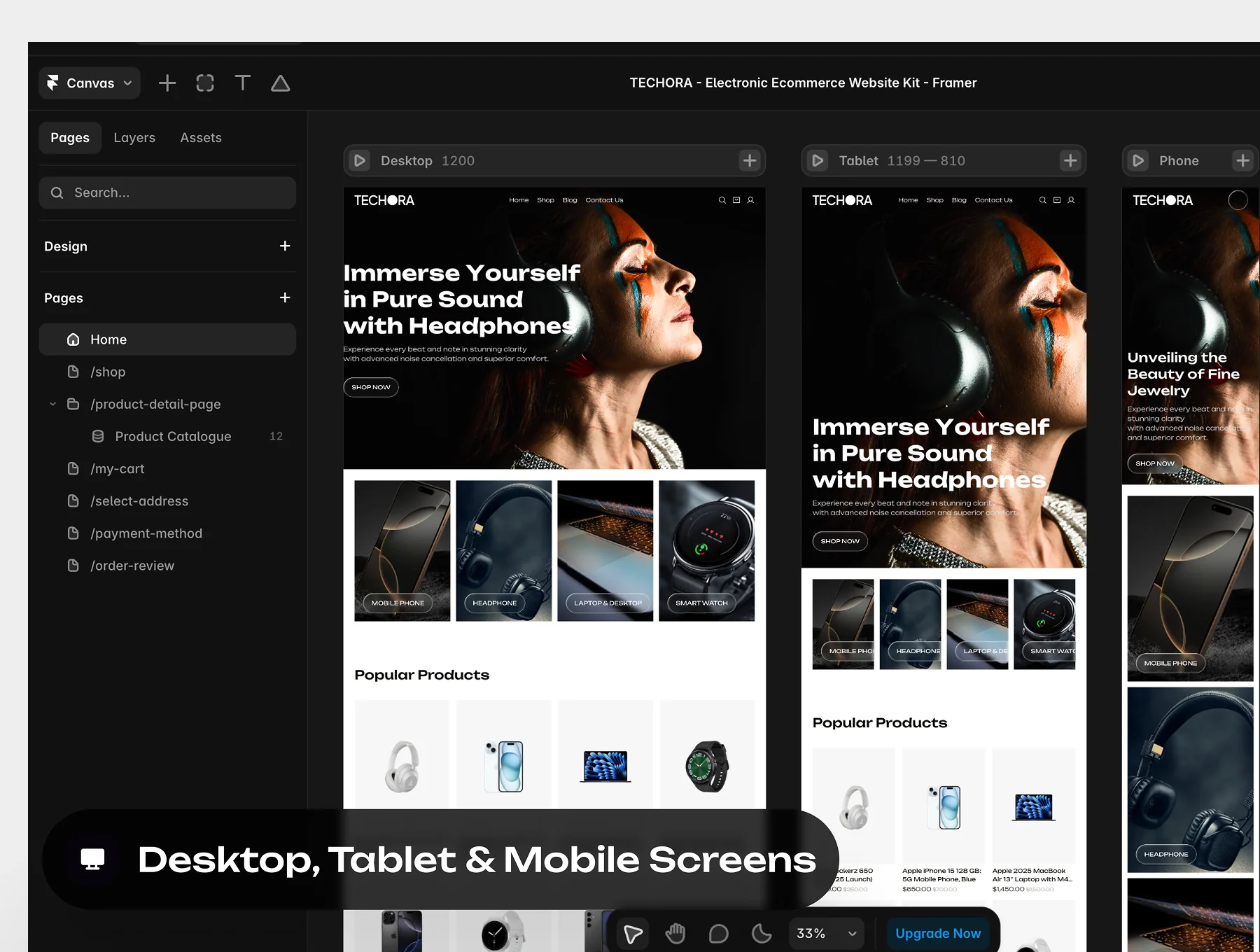Click Contact Us link in Desktop frame
The height and width of the screenshot is (952, 1260).
[x=604, y=200]
